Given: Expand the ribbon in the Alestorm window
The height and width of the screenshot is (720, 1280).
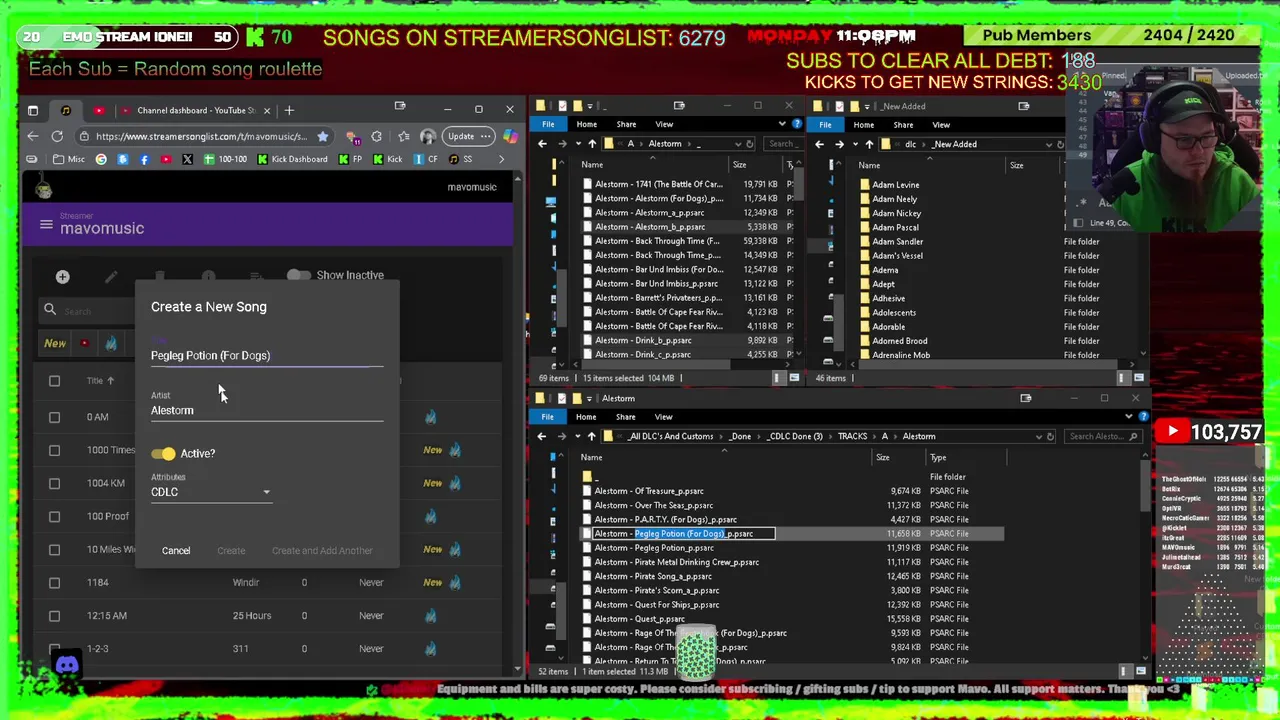Looking at the screenshot, I should 1128,416.
